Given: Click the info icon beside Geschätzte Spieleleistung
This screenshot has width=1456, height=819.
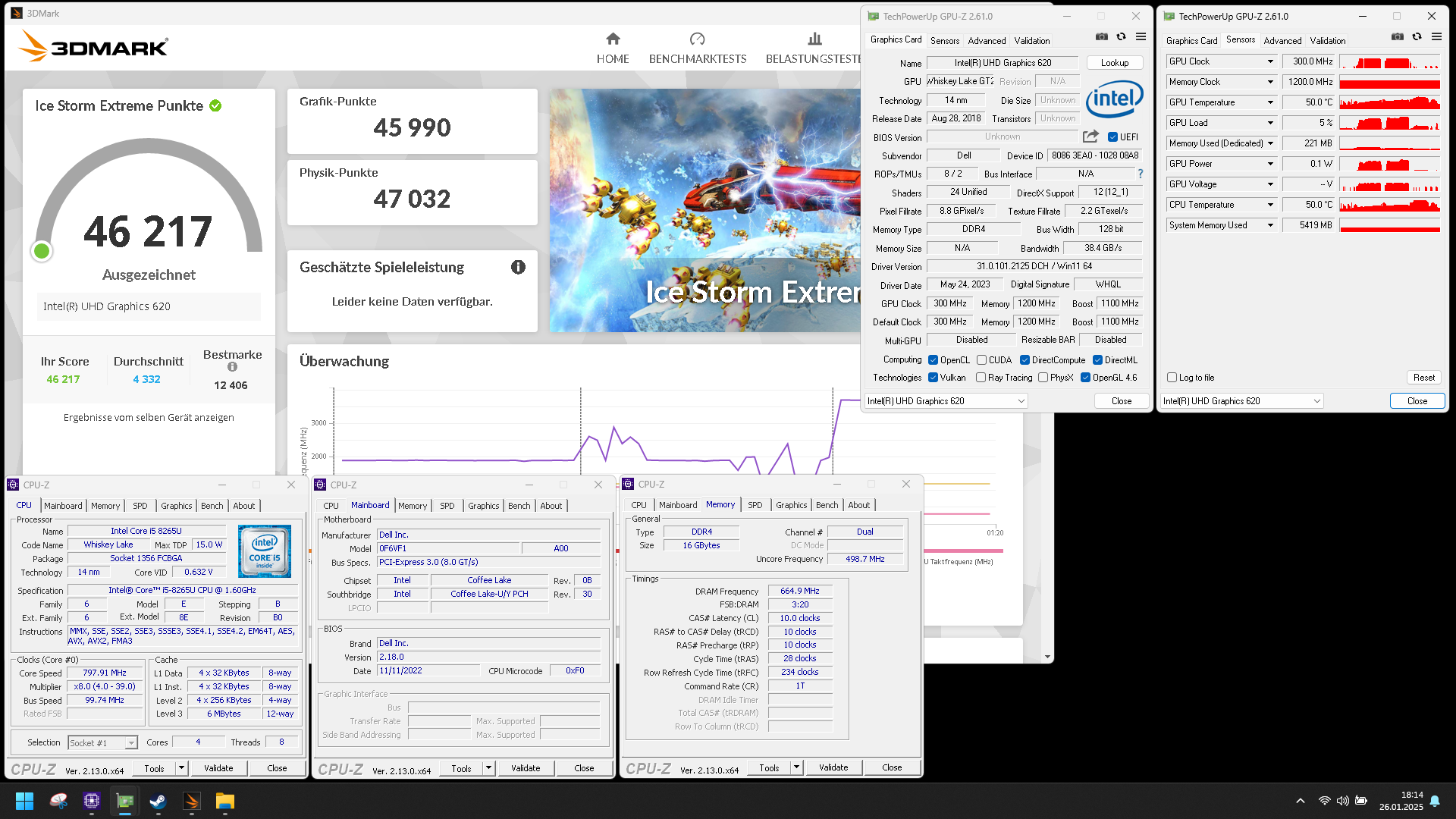Looking at the screenshot, I should 518,267.
